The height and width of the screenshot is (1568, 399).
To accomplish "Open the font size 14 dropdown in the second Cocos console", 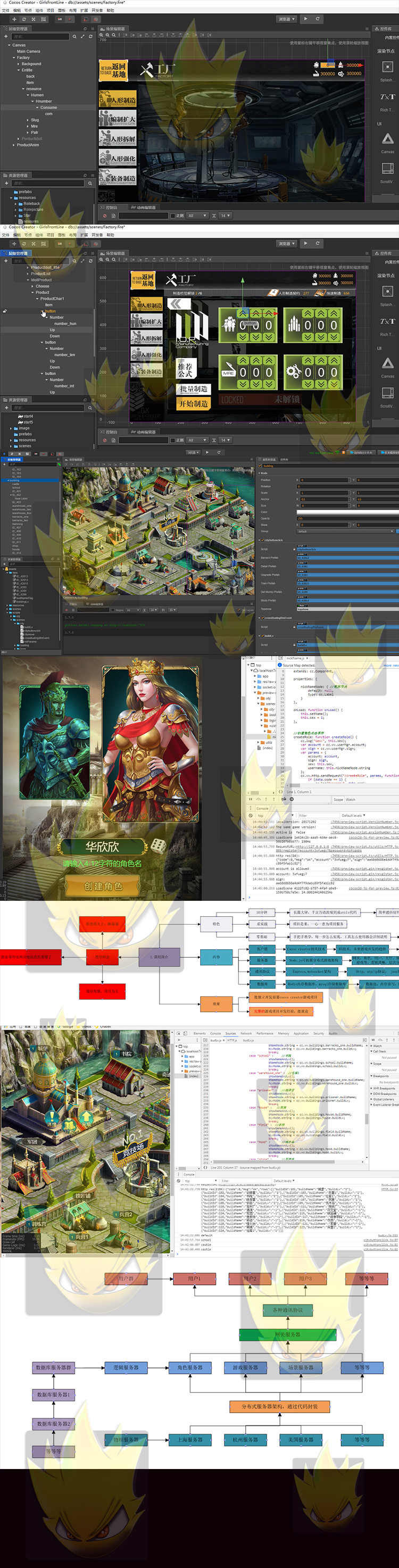I will [x=226, y=440].
